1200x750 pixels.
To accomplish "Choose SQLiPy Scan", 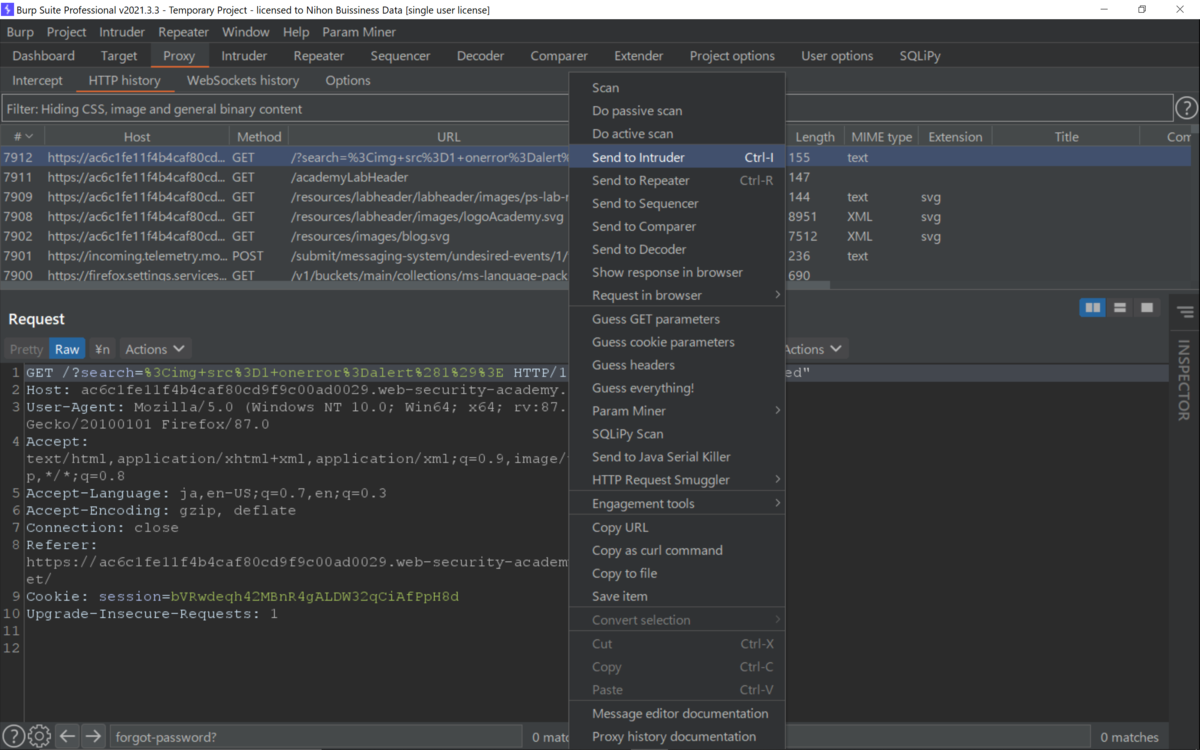I will 677,434.
